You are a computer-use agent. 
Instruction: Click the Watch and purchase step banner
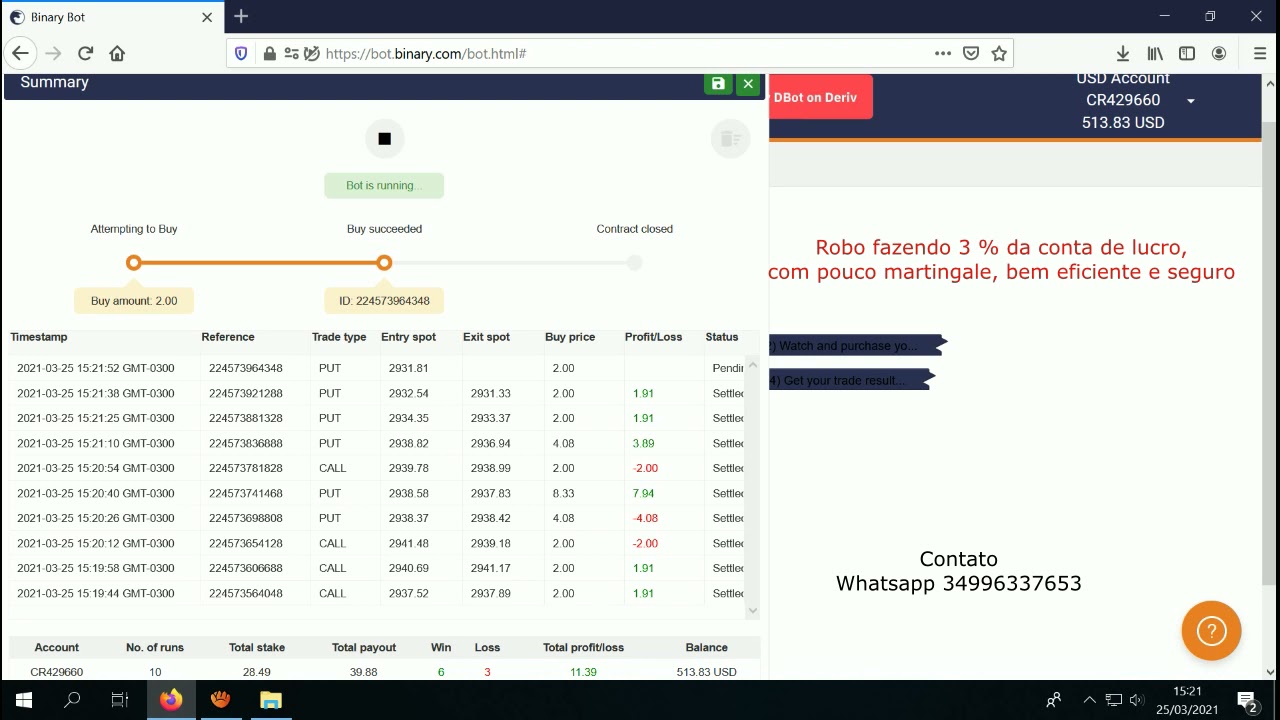click(x=856, y=346)
